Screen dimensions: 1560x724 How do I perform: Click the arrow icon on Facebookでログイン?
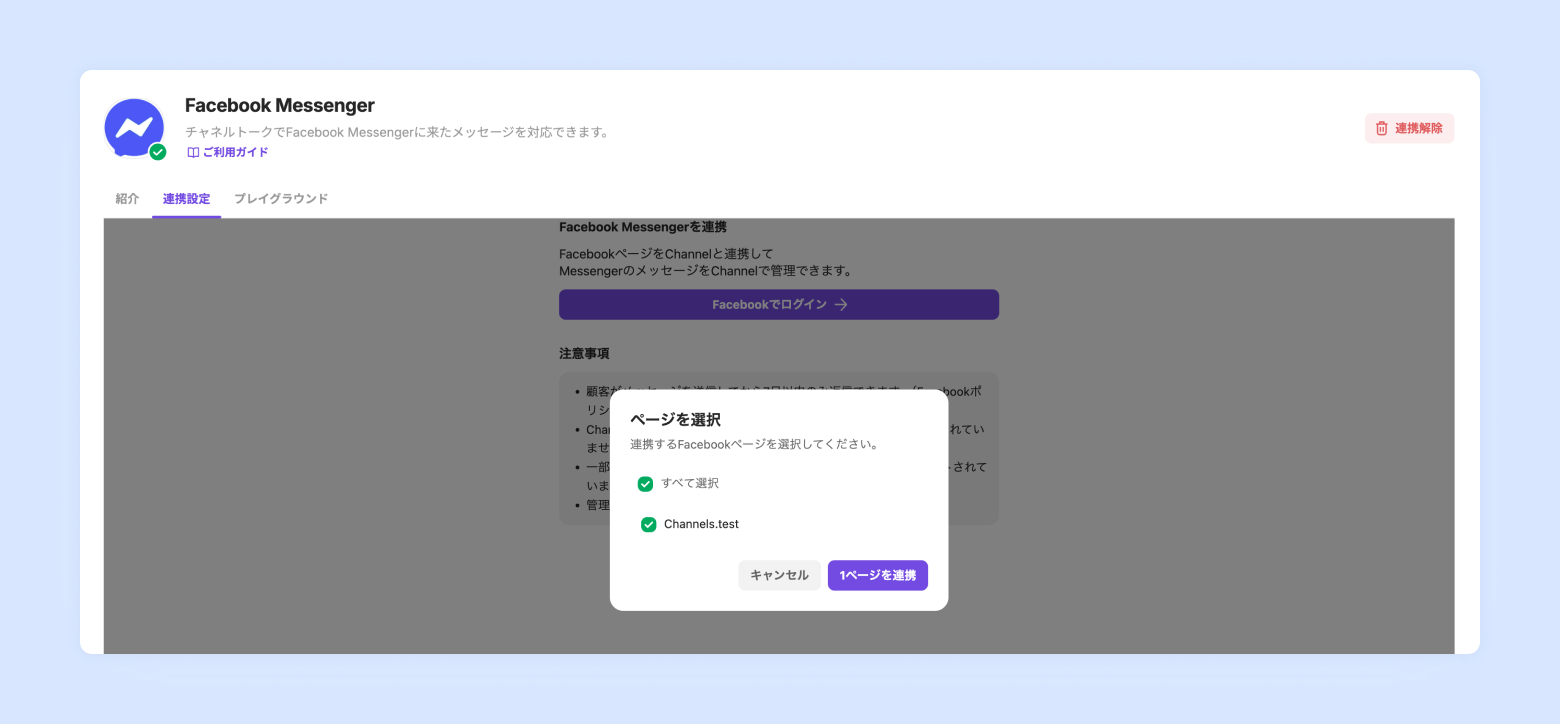841,305
